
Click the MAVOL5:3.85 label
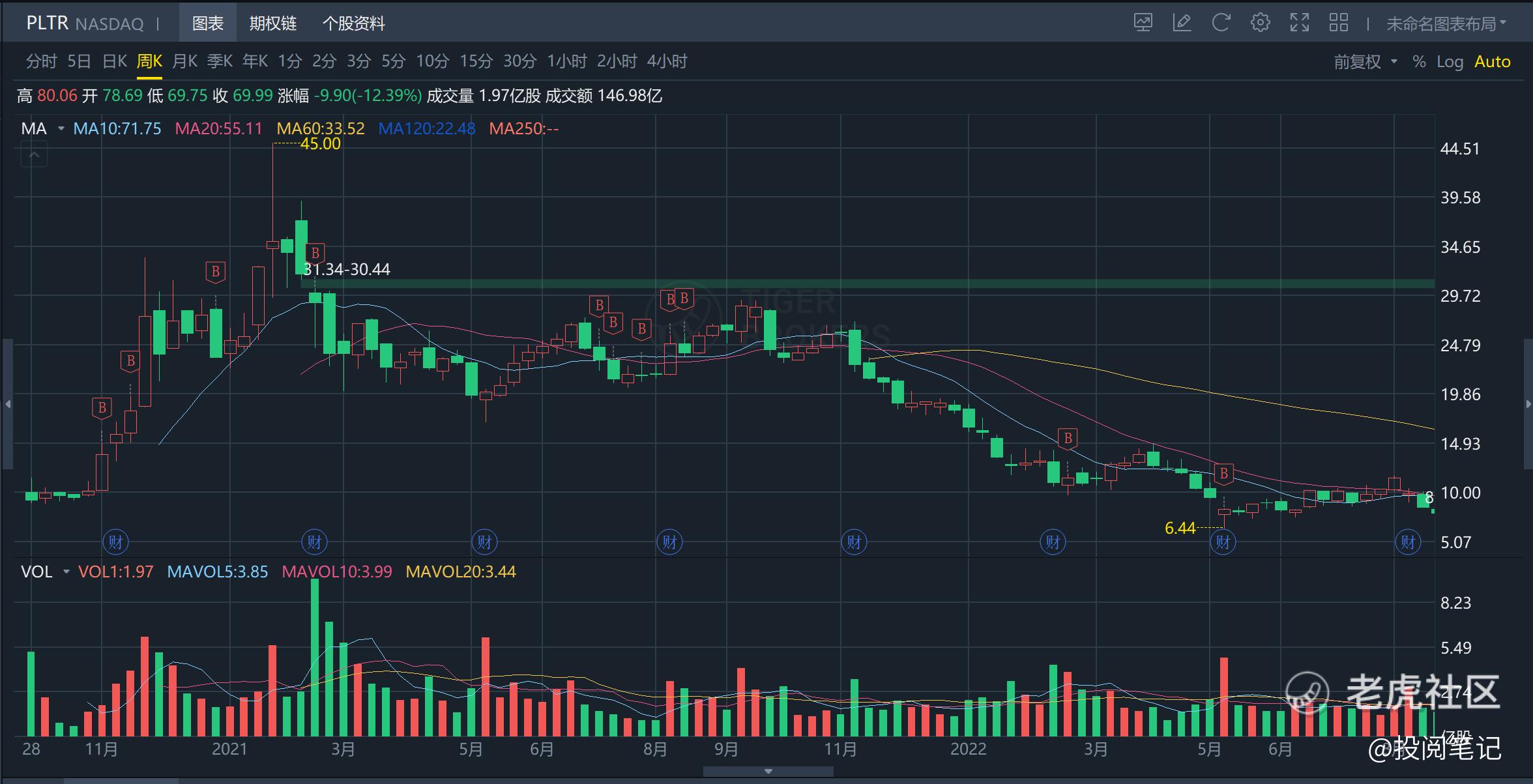218,572
